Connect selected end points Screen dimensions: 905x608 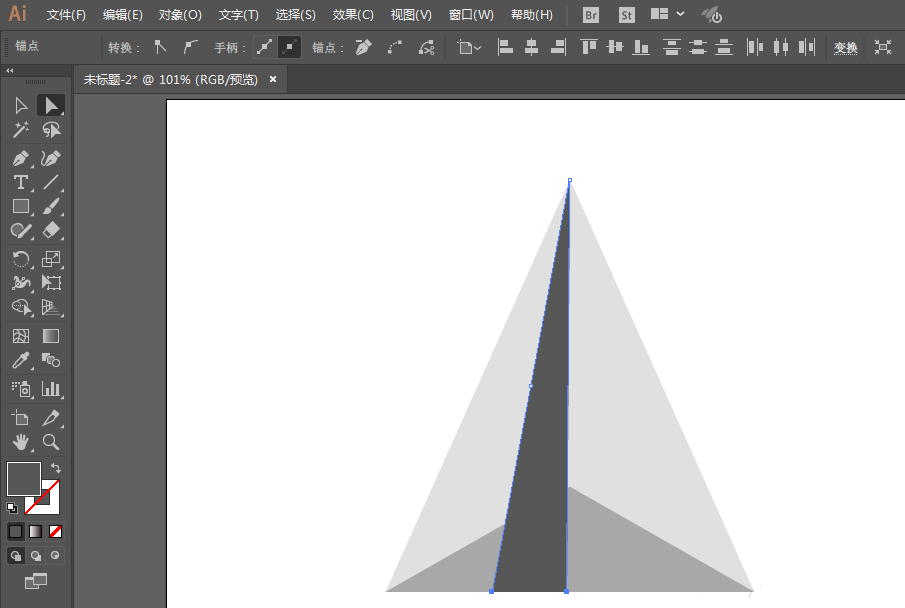point(395,47)
